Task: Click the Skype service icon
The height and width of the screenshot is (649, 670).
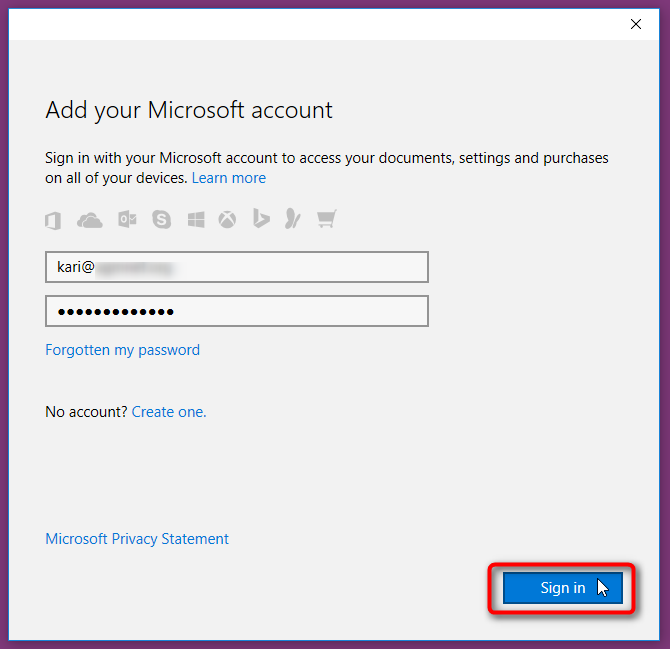Action: point(162,220)
